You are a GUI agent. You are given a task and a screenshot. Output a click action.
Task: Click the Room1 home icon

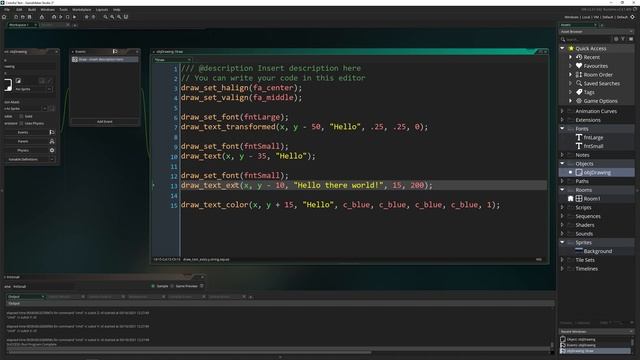click(x=571, y=199)
